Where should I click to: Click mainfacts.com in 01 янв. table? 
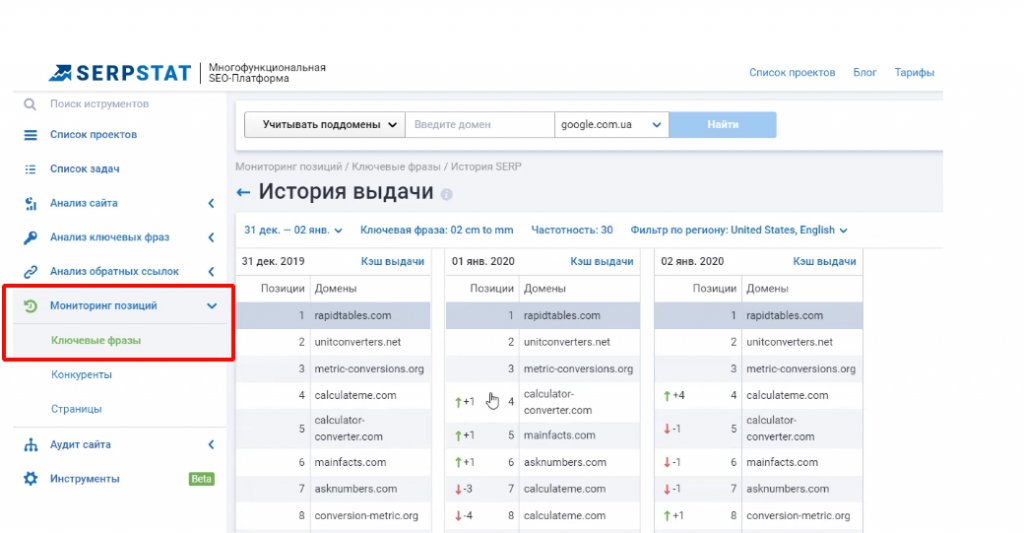559,435
